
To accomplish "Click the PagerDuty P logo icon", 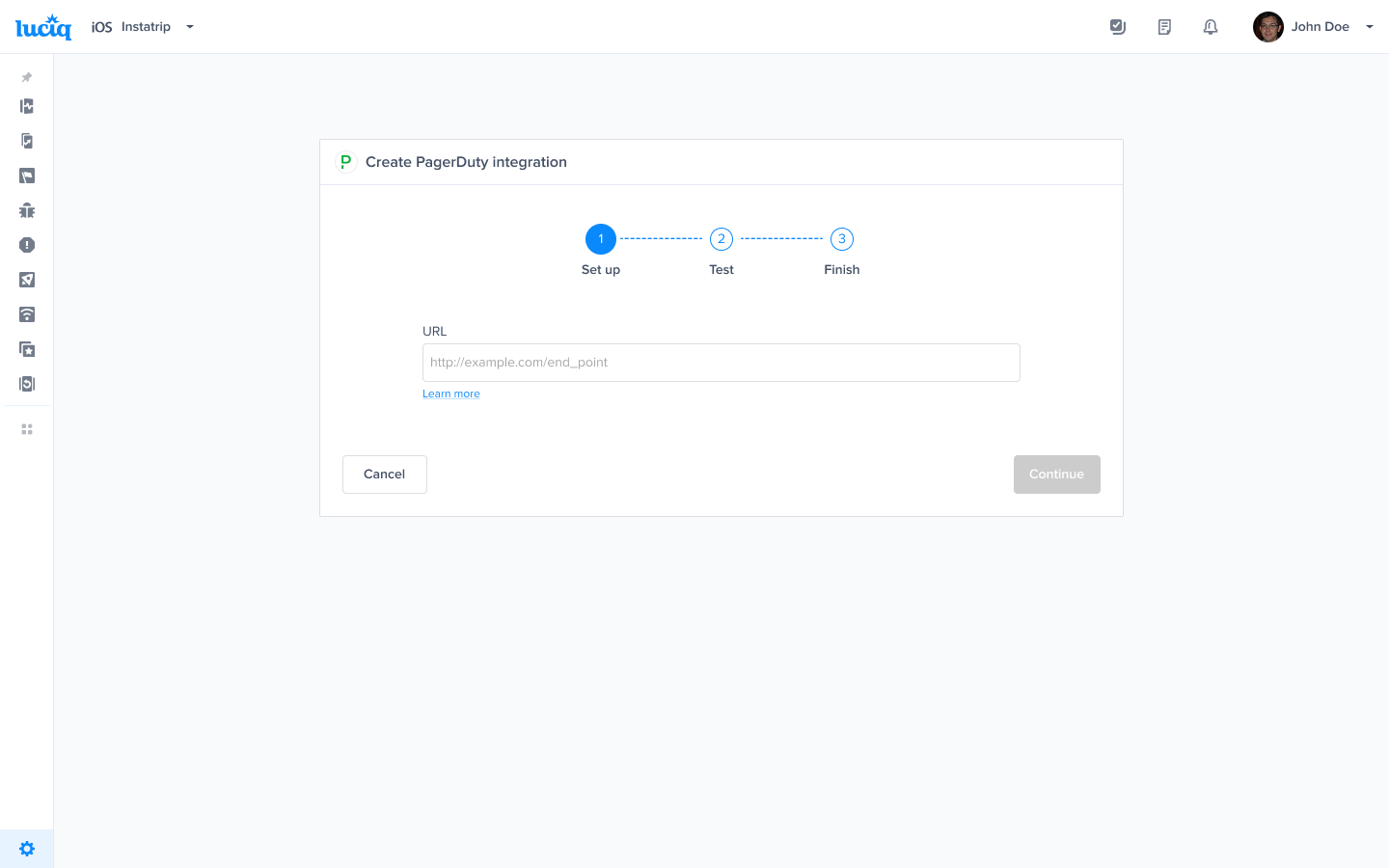I will [345, 162].
